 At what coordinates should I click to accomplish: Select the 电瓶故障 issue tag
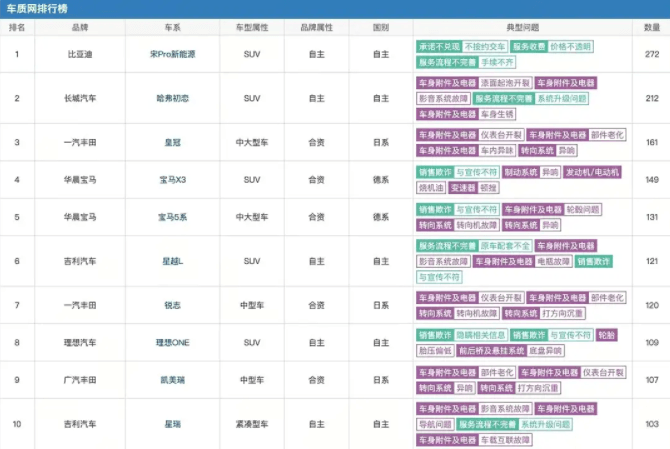tap(554, 261)
